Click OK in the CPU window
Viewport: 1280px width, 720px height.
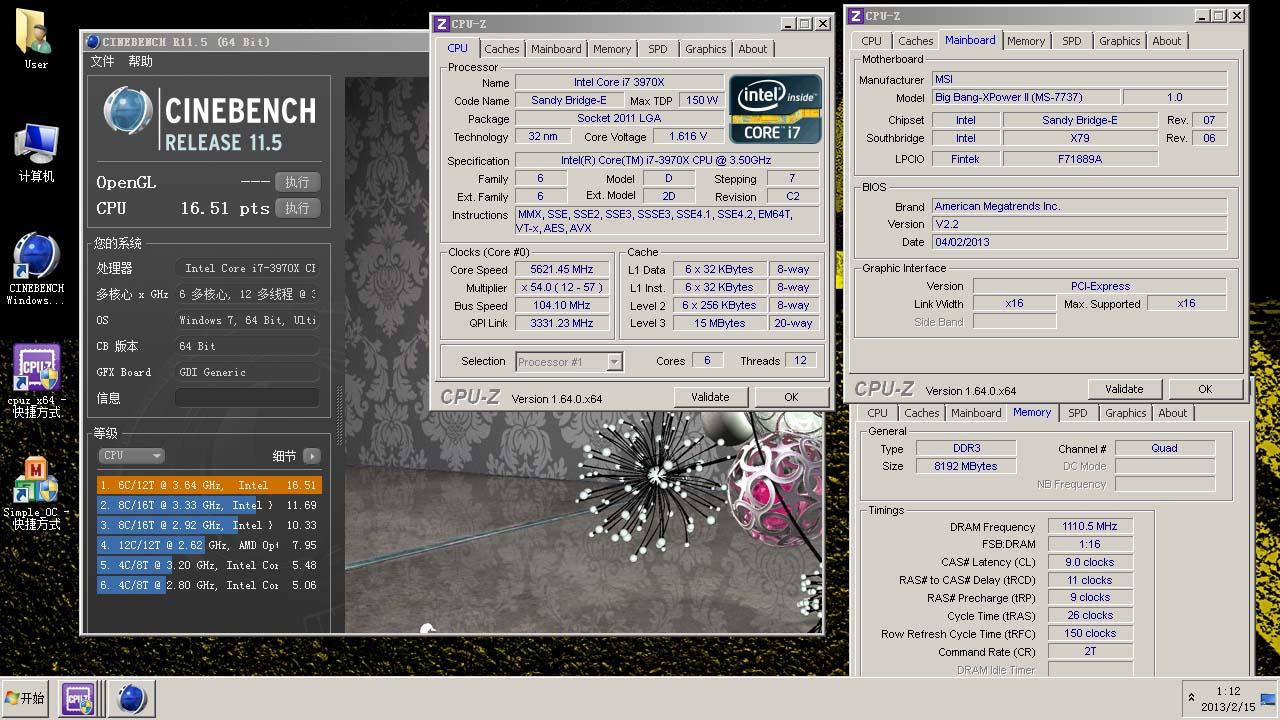pos(791,397)
